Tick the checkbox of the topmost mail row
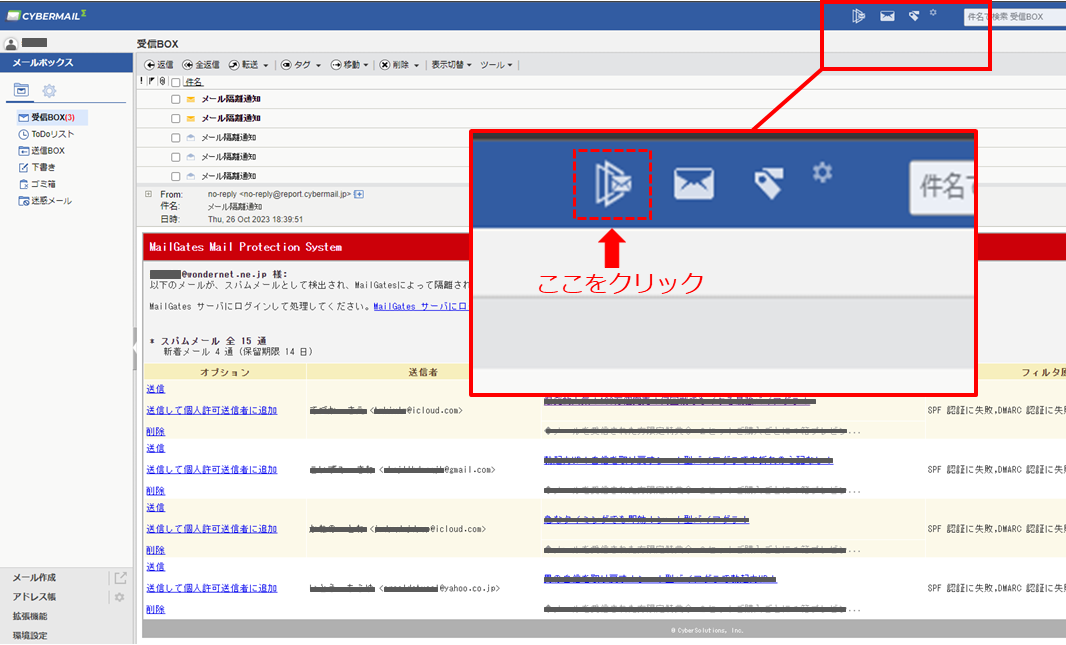1066x645 pixels. [x=175, y=99]
